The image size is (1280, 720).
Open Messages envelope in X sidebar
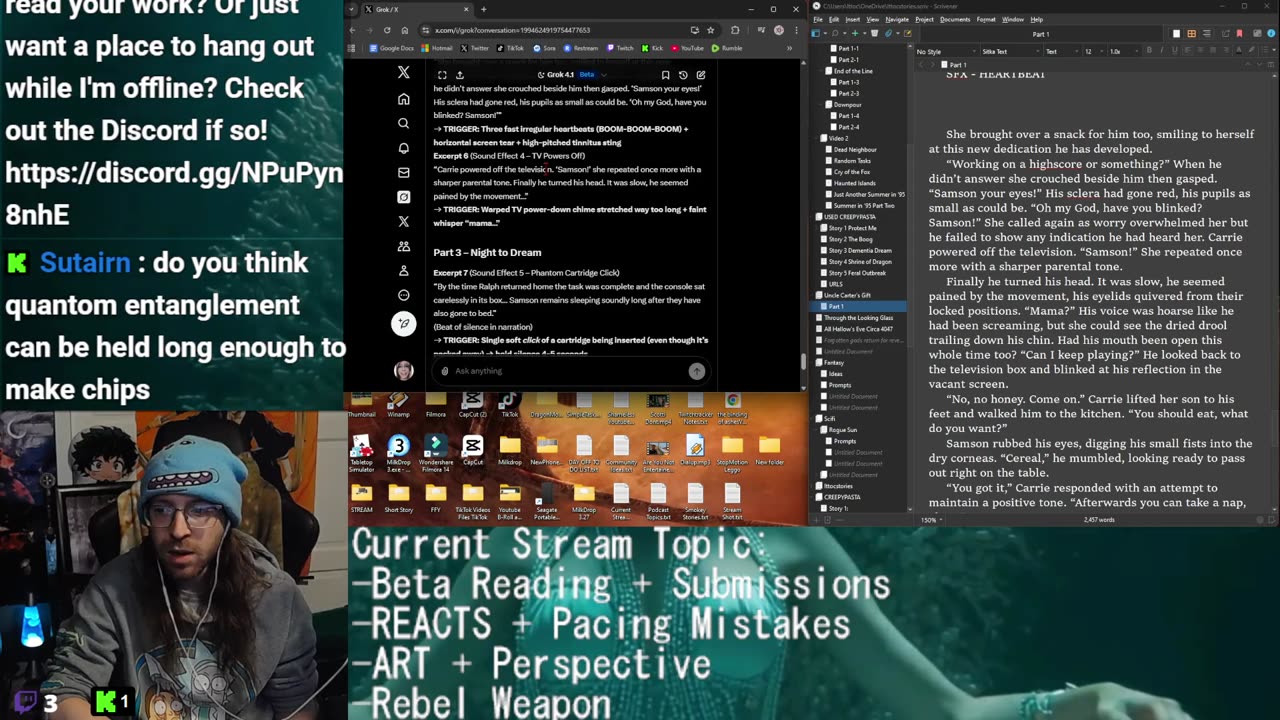click(403, 172)
